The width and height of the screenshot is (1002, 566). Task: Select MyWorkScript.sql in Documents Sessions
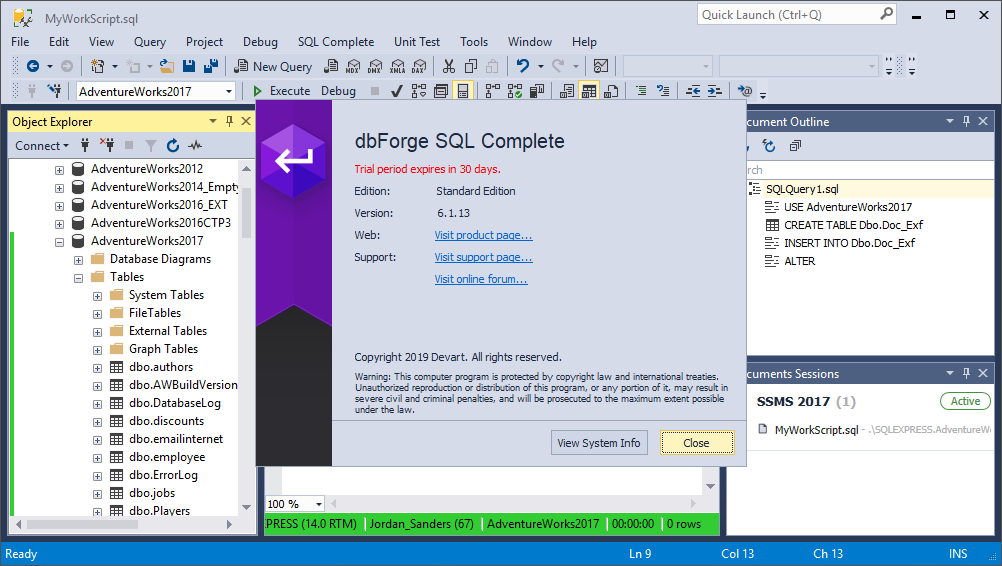point(816,430)
